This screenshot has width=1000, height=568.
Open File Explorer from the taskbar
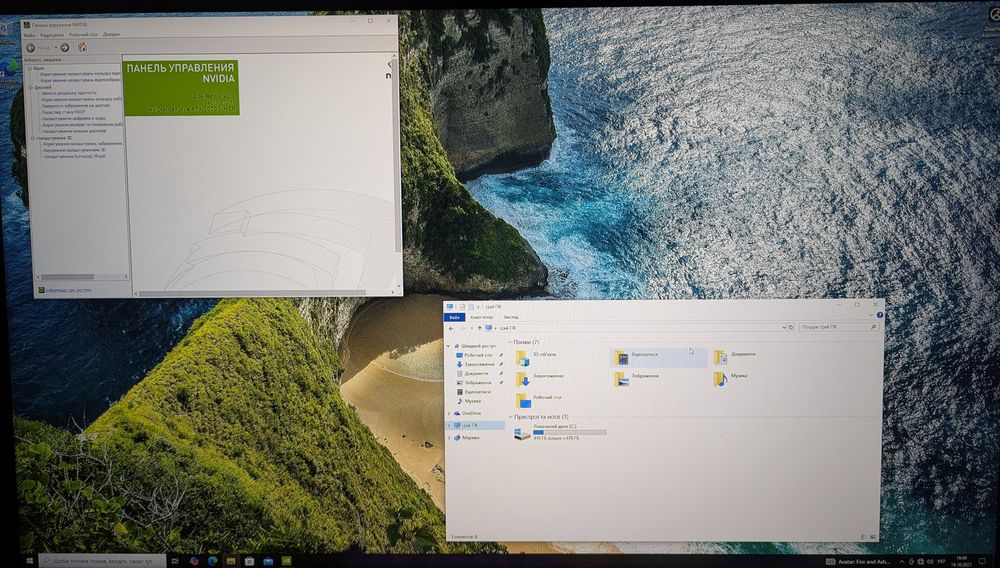tap(231, 561)
